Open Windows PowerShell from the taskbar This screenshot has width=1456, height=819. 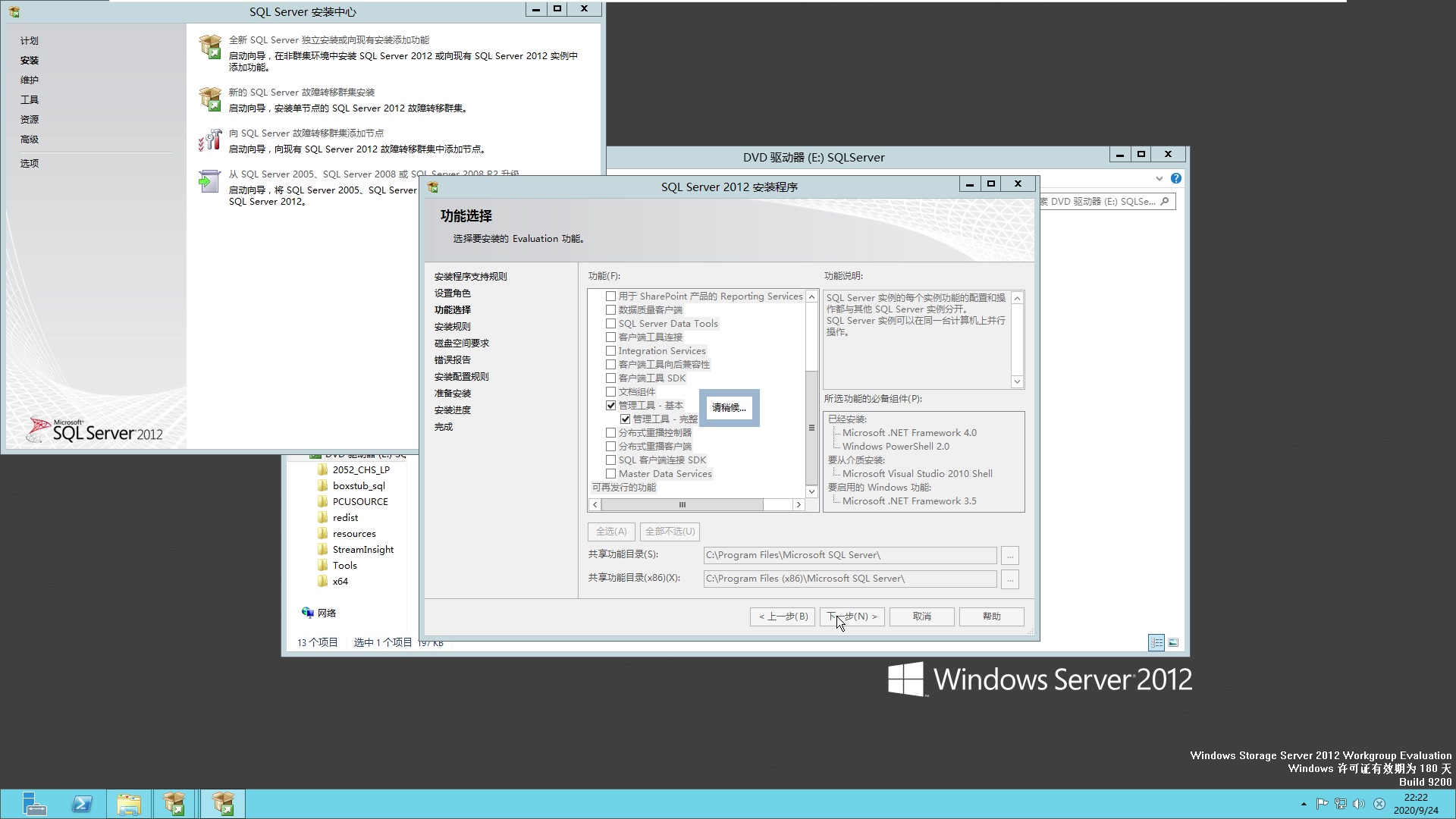82,803
